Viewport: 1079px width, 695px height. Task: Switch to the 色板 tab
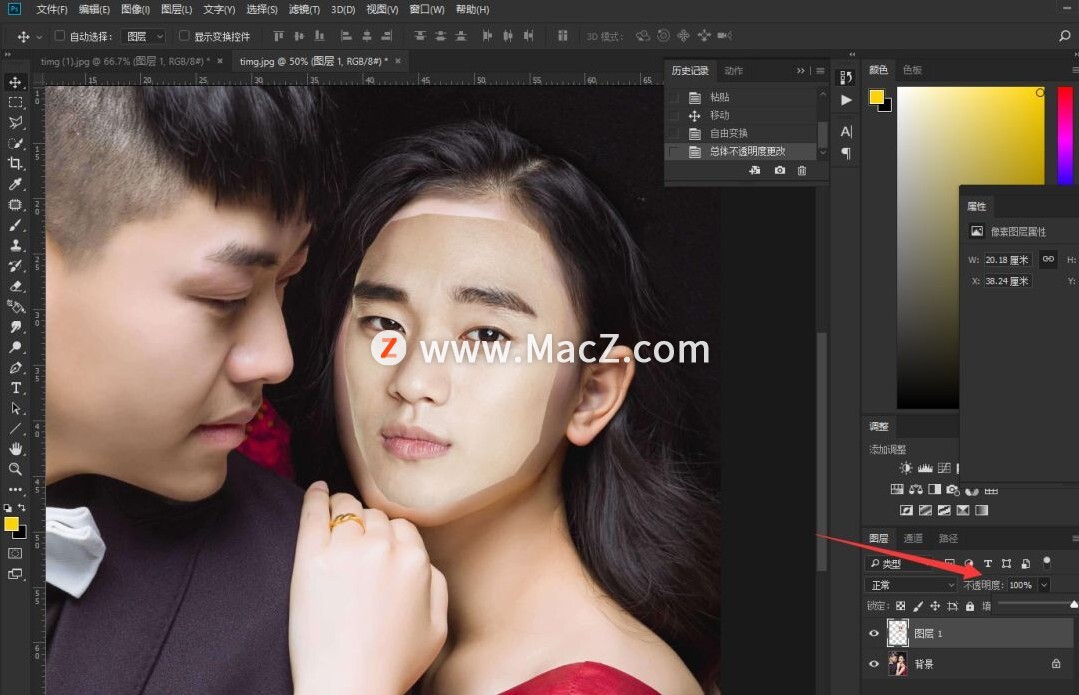tap(912, 70)
